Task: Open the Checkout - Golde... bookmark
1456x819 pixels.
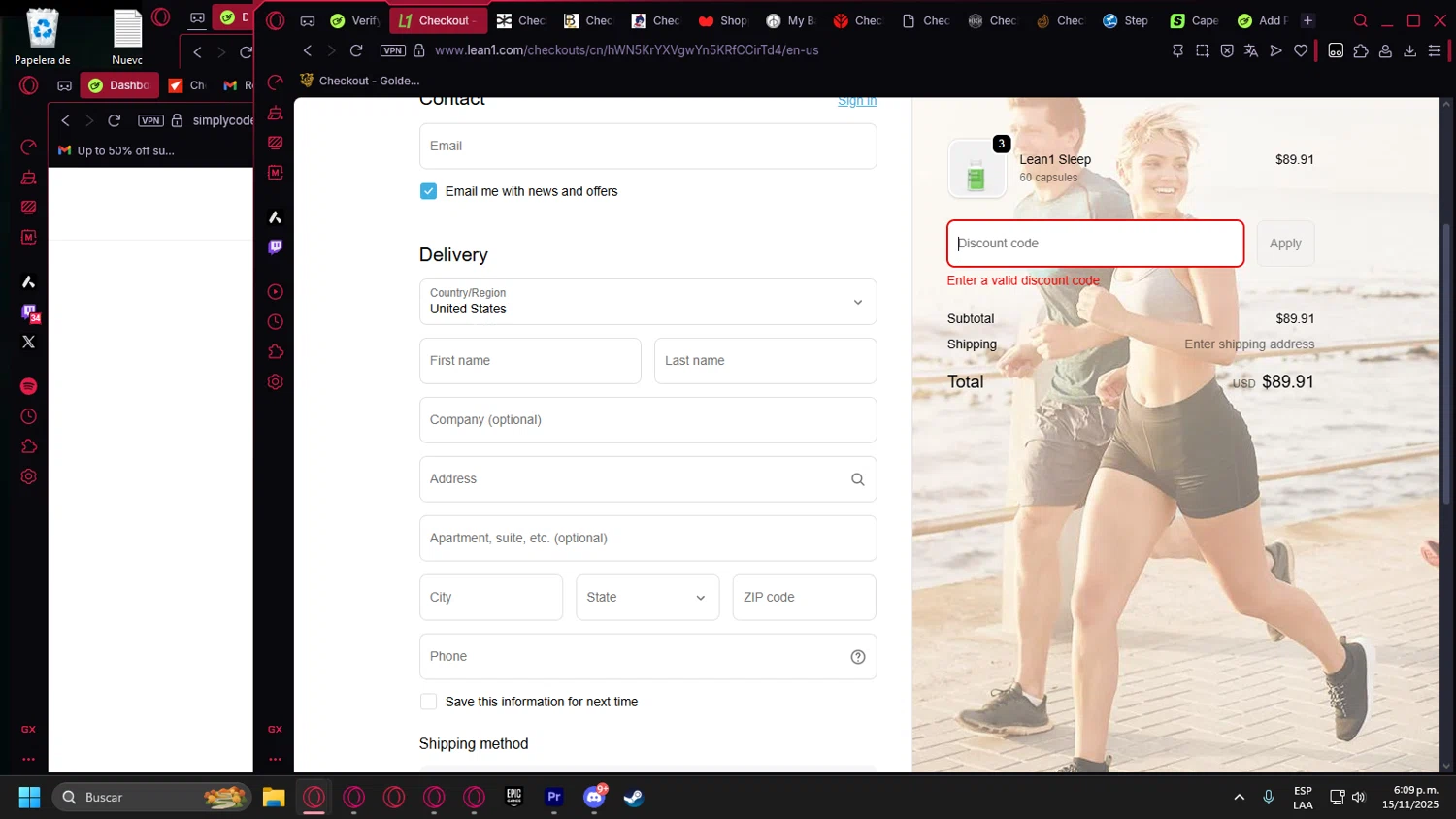Action: point(360,81)
